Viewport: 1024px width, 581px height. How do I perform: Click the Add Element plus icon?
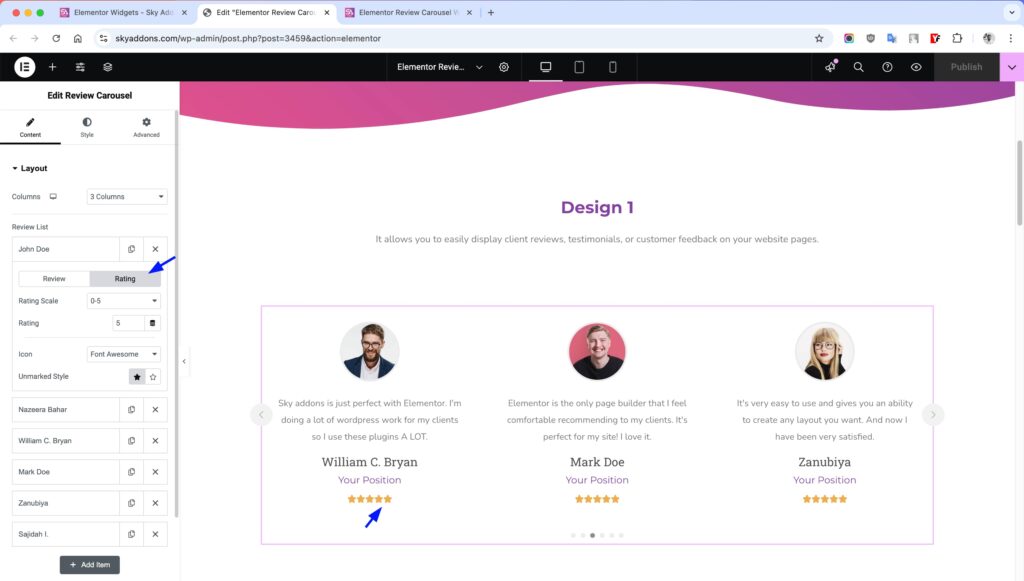point(52,67)
